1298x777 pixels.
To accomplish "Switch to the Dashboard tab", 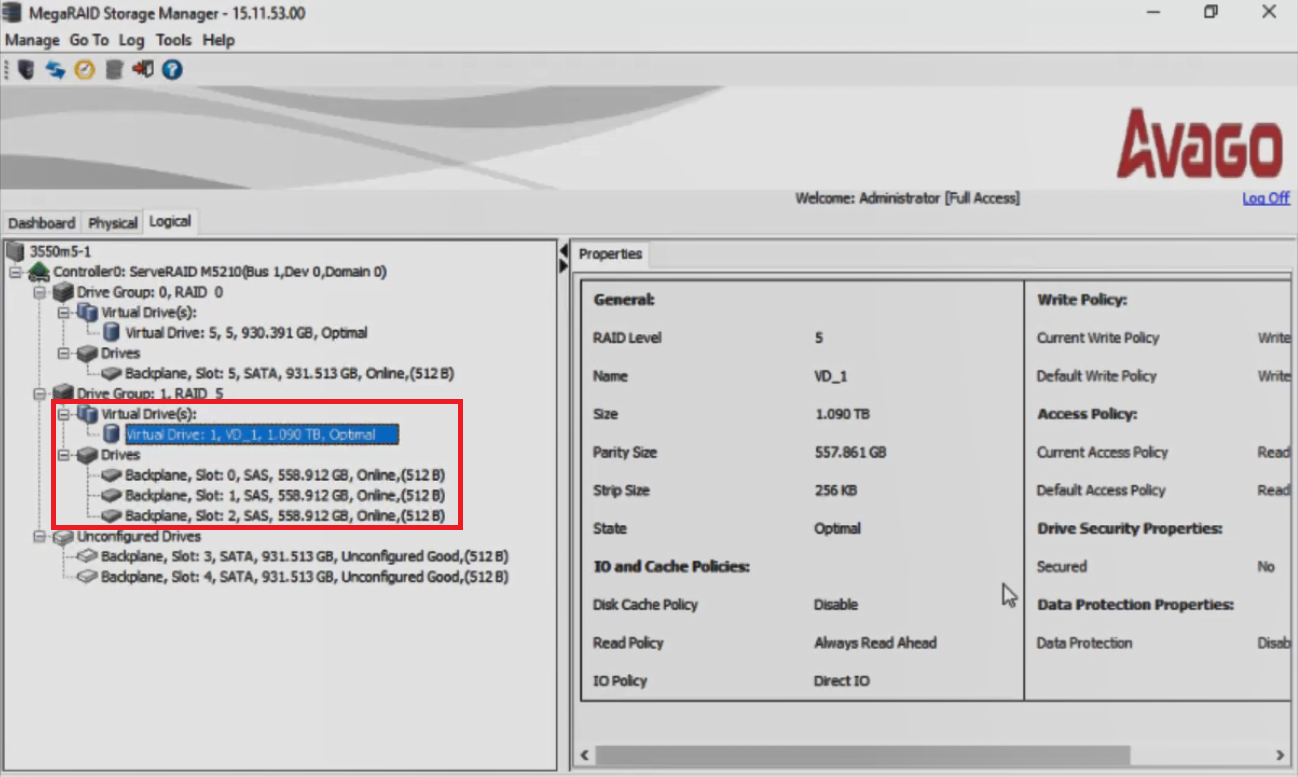I will click(x=41, y=223).
